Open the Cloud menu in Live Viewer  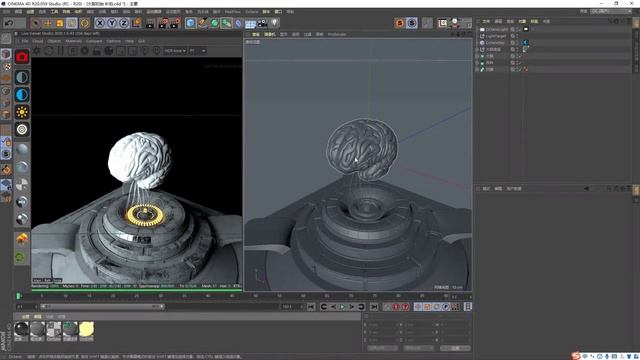[38, 41]
